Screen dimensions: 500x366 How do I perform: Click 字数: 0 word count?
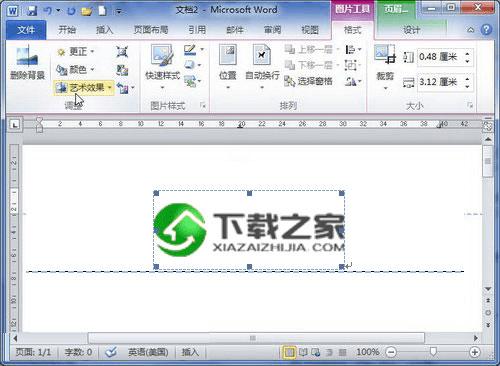click(x=78, y=352)
